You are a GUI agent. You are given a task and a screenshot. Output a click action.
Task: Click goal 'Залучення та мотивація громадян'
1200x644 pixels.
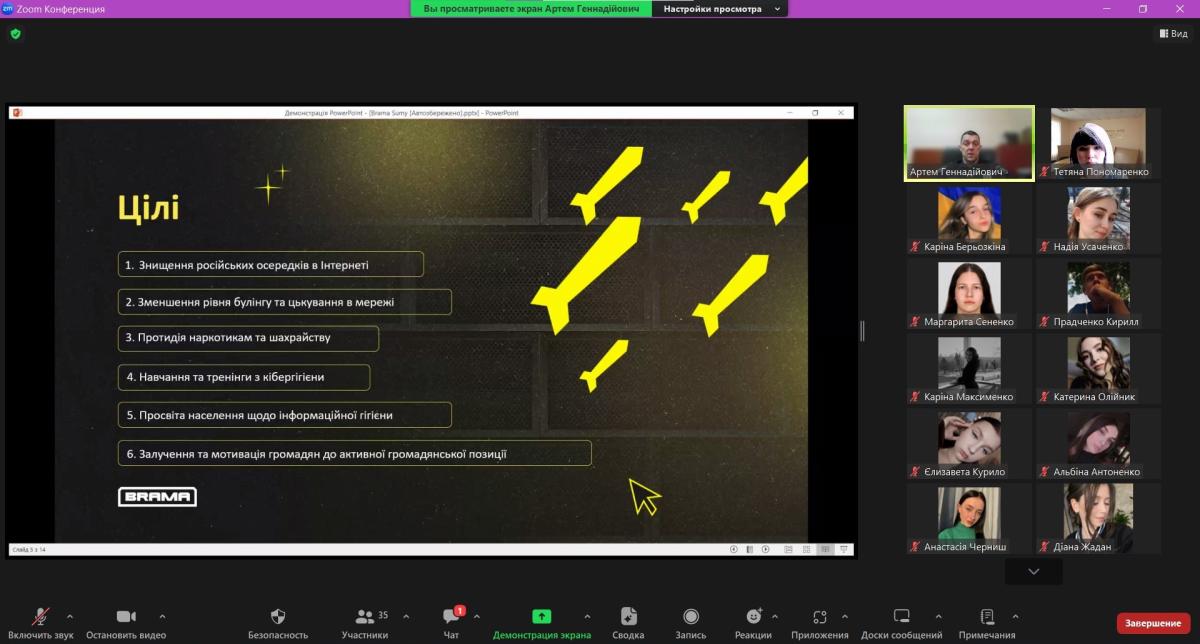355,453
